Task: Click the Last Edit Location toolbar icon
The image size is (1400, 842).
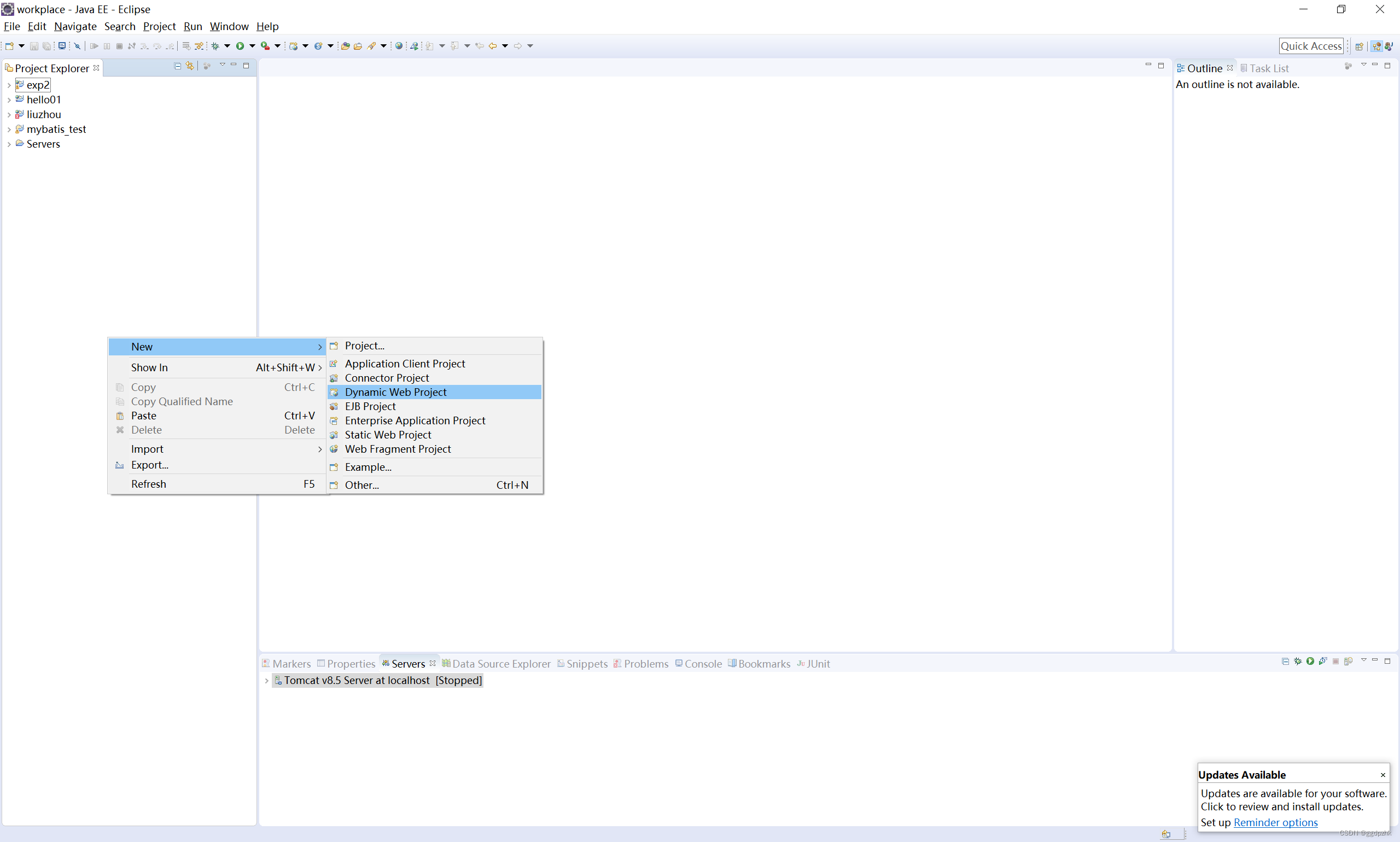Action: click(x=479, y=46)
